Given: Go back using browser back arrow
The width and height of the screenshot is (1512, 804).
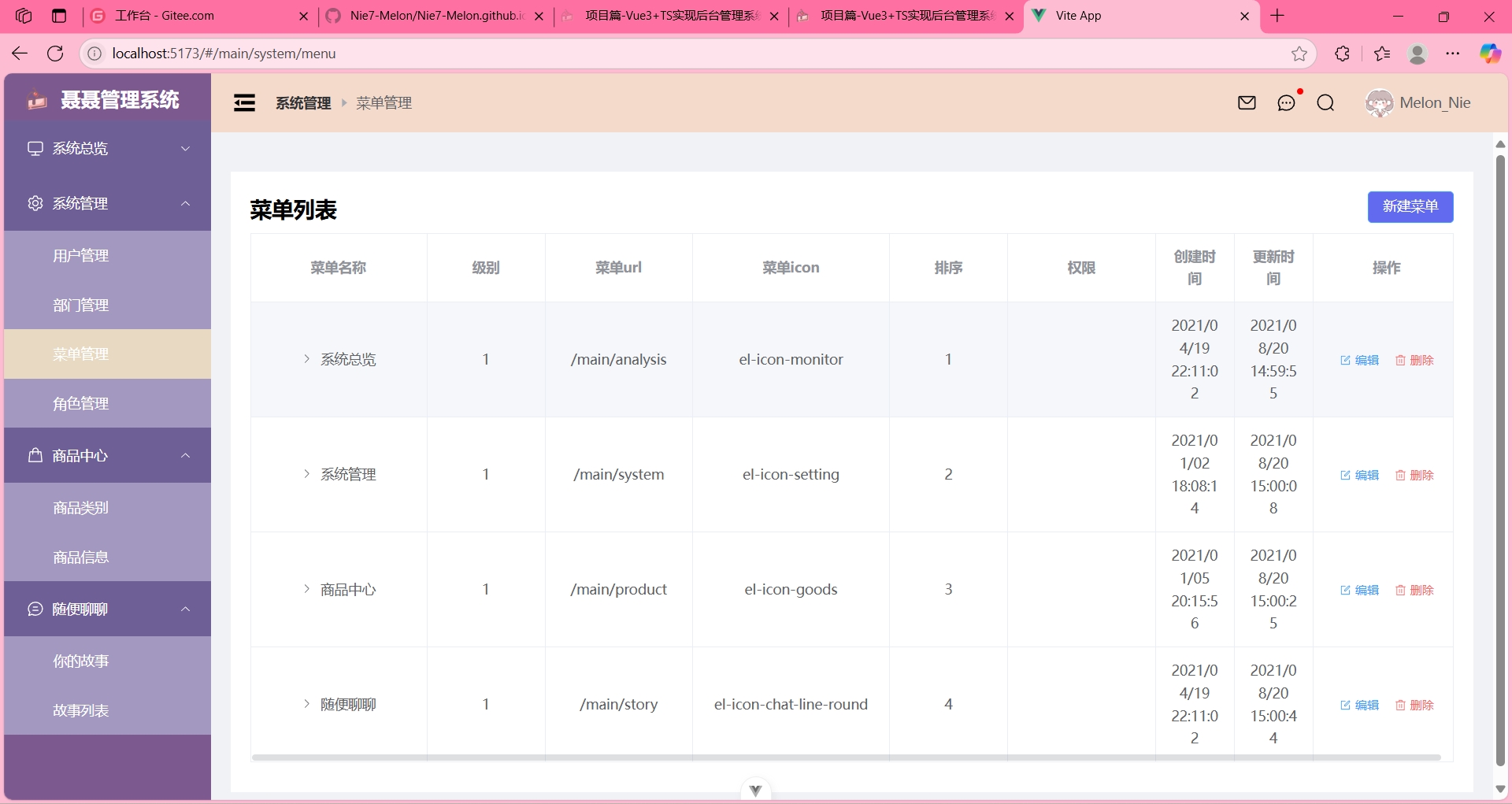Looking at the screenshot, I should pos(20,54).
